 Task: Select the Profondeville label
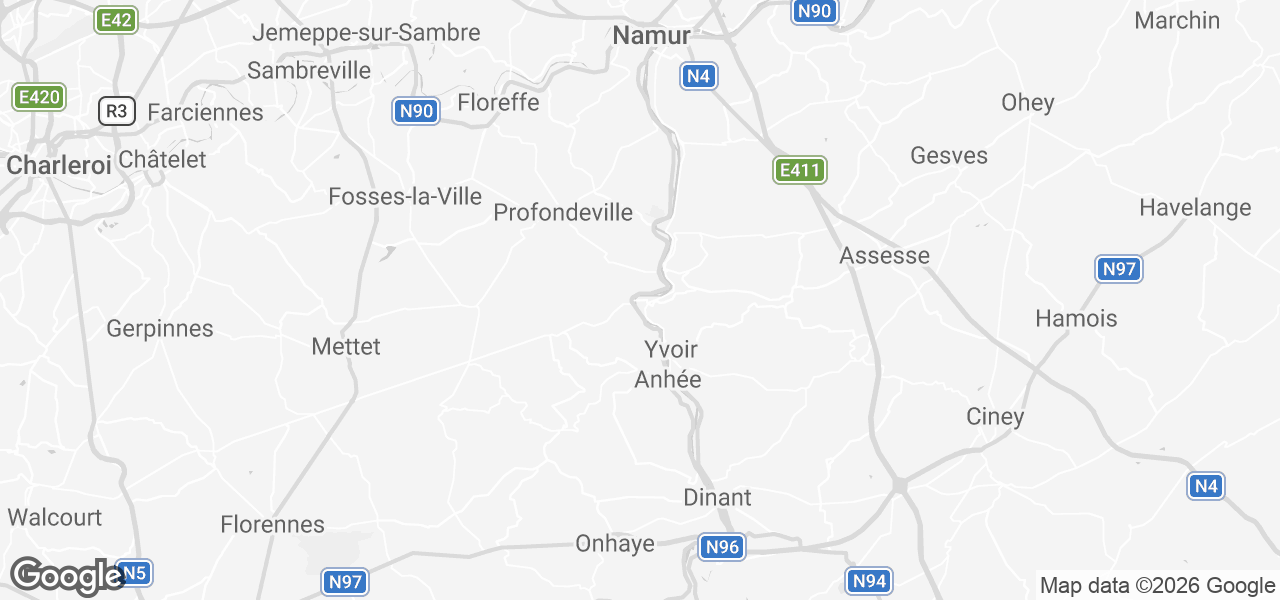point(563,212)
